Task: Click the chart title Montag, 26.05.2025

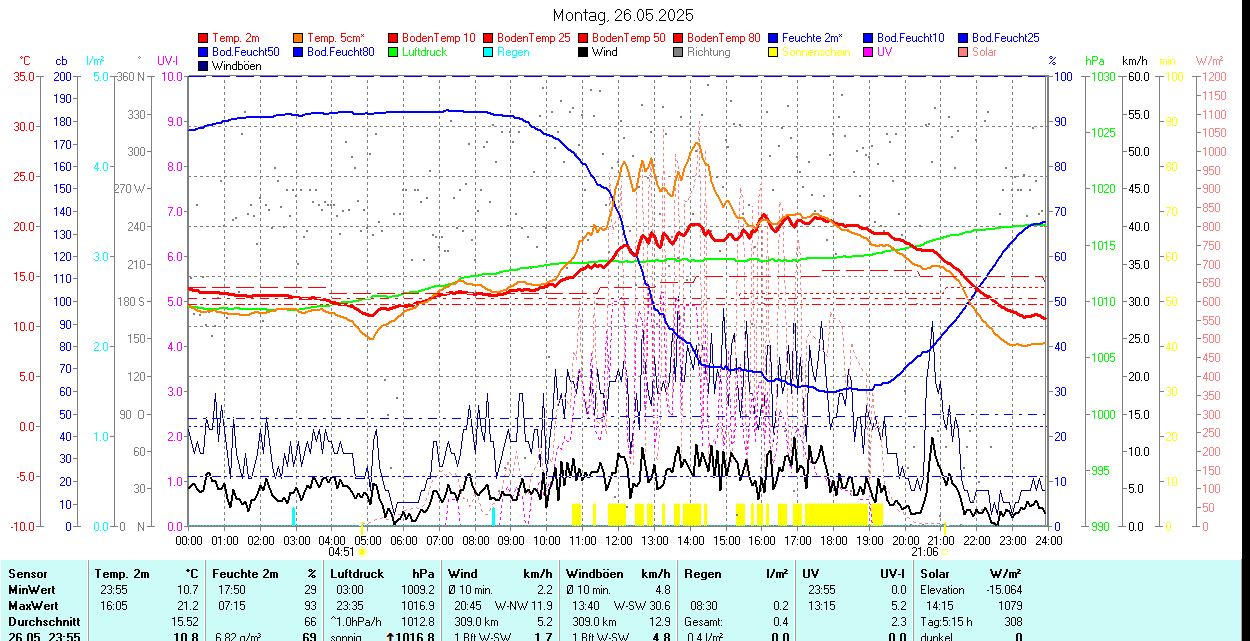Action: [x=623, y=16]
